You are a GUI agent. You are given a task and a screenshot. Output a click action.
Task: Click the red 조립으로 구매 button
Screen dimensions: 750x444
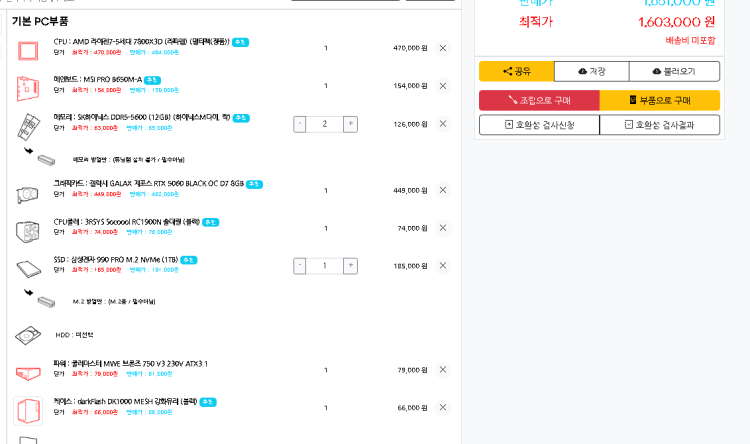539,100
